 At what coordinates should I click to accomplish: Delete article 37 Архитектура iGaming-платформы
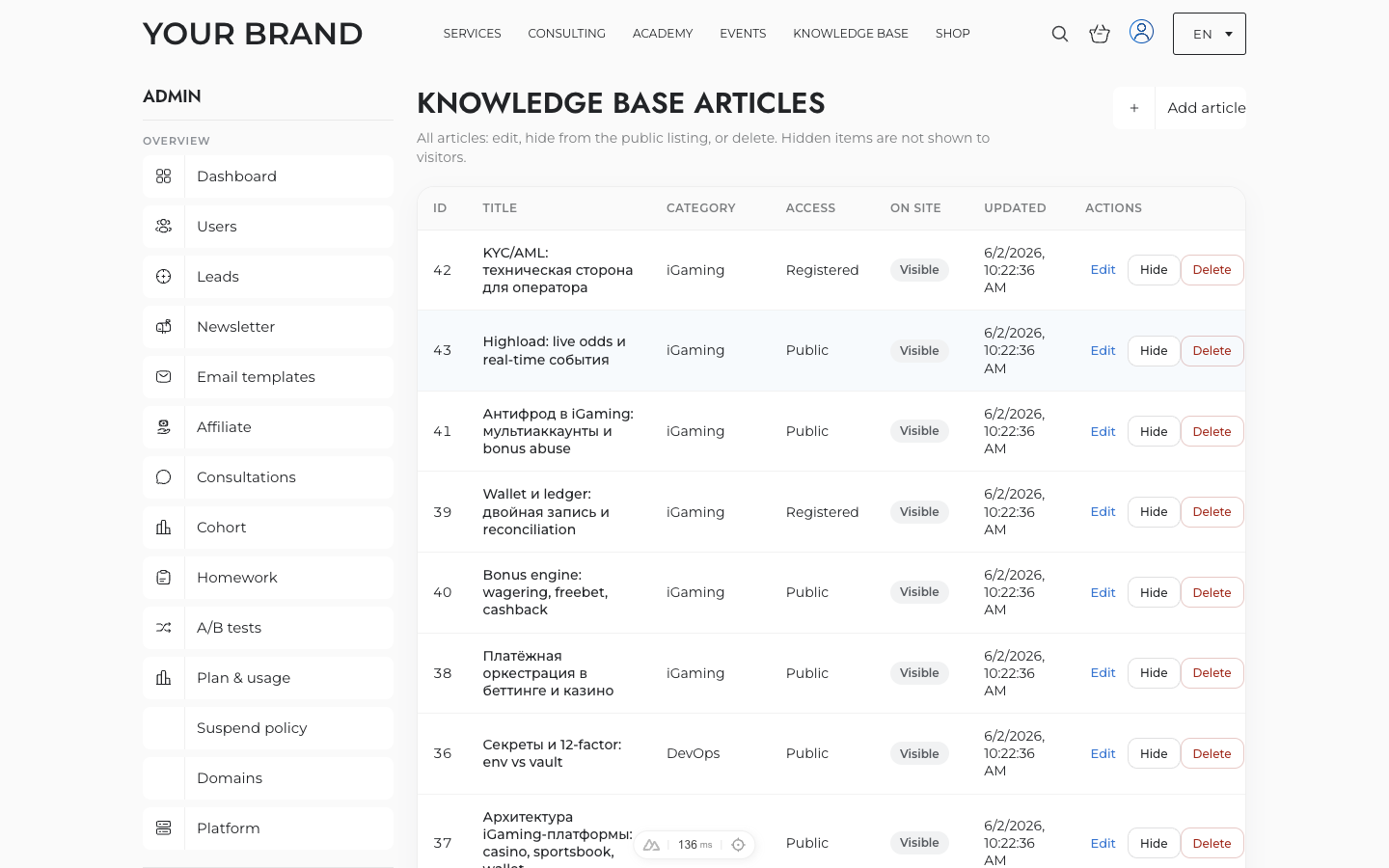(1212, 844)
